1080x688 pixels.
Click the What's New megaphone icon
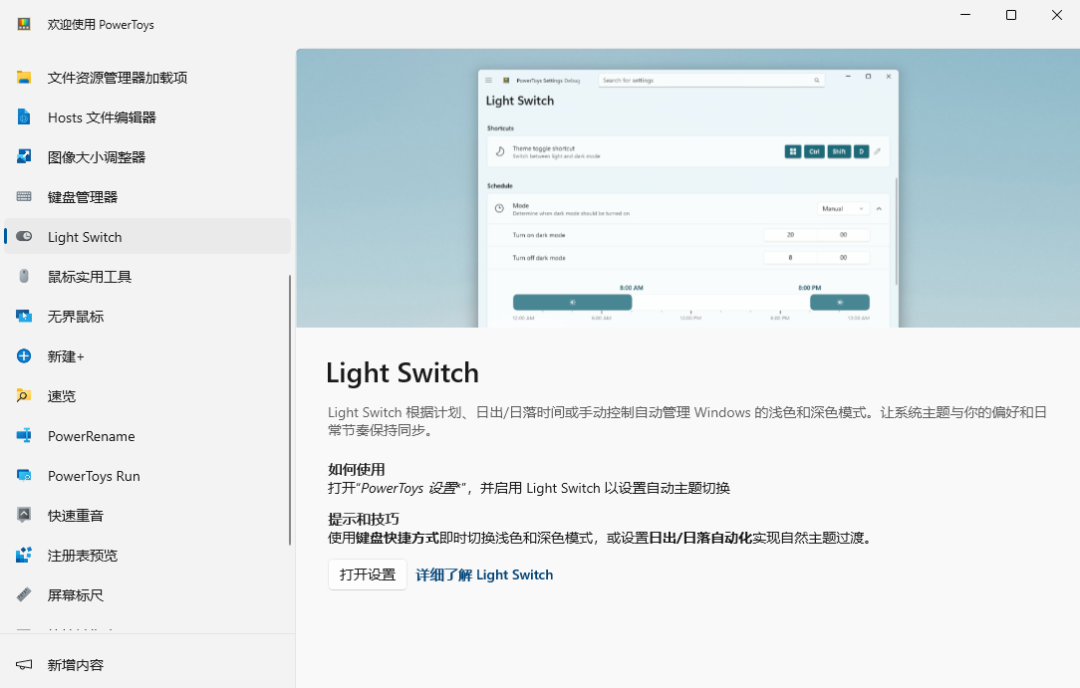click(x=24, y=665)
